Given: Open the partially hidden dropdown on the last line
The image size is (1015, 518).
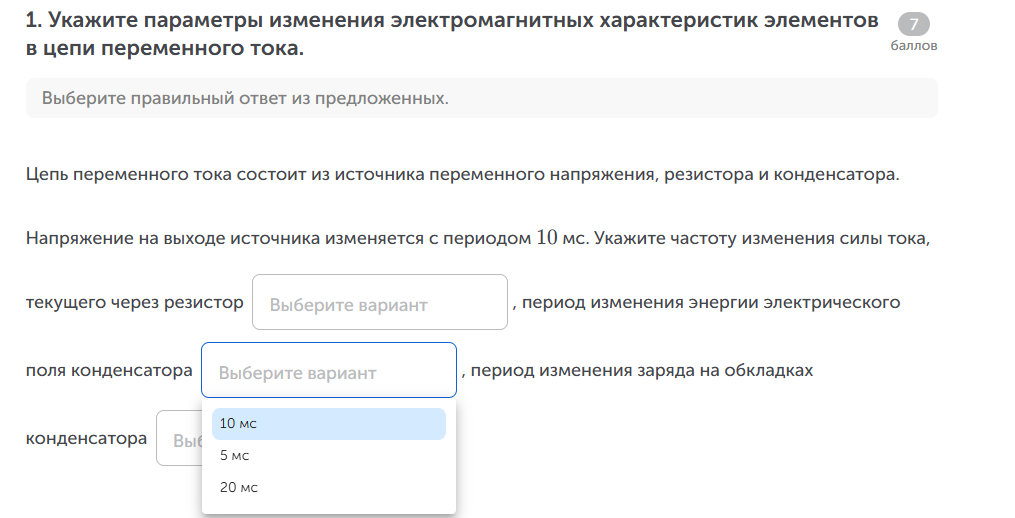Looking at the screenshot, I should pos(178,439).
